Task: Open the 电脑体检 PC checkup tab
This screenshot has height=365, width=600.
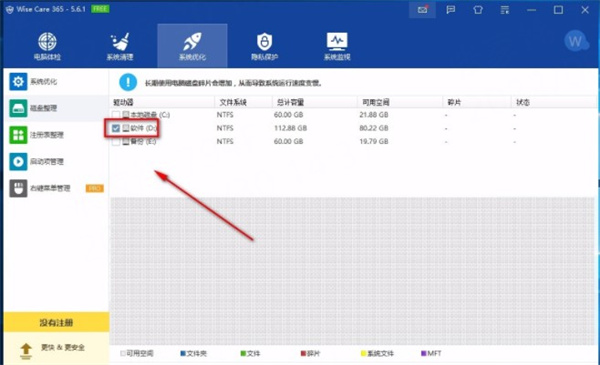Action: [47, 46]
